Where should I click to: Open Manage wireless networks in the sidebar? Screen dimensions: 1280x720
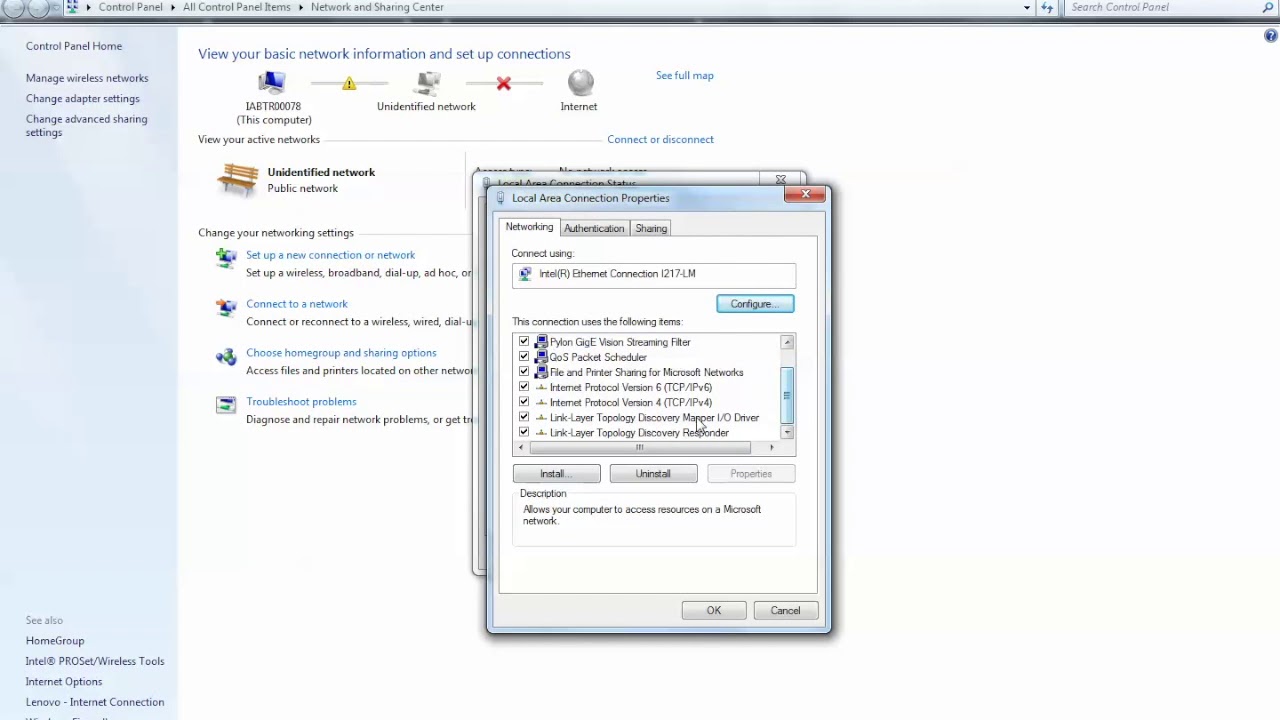pos(87,78)
